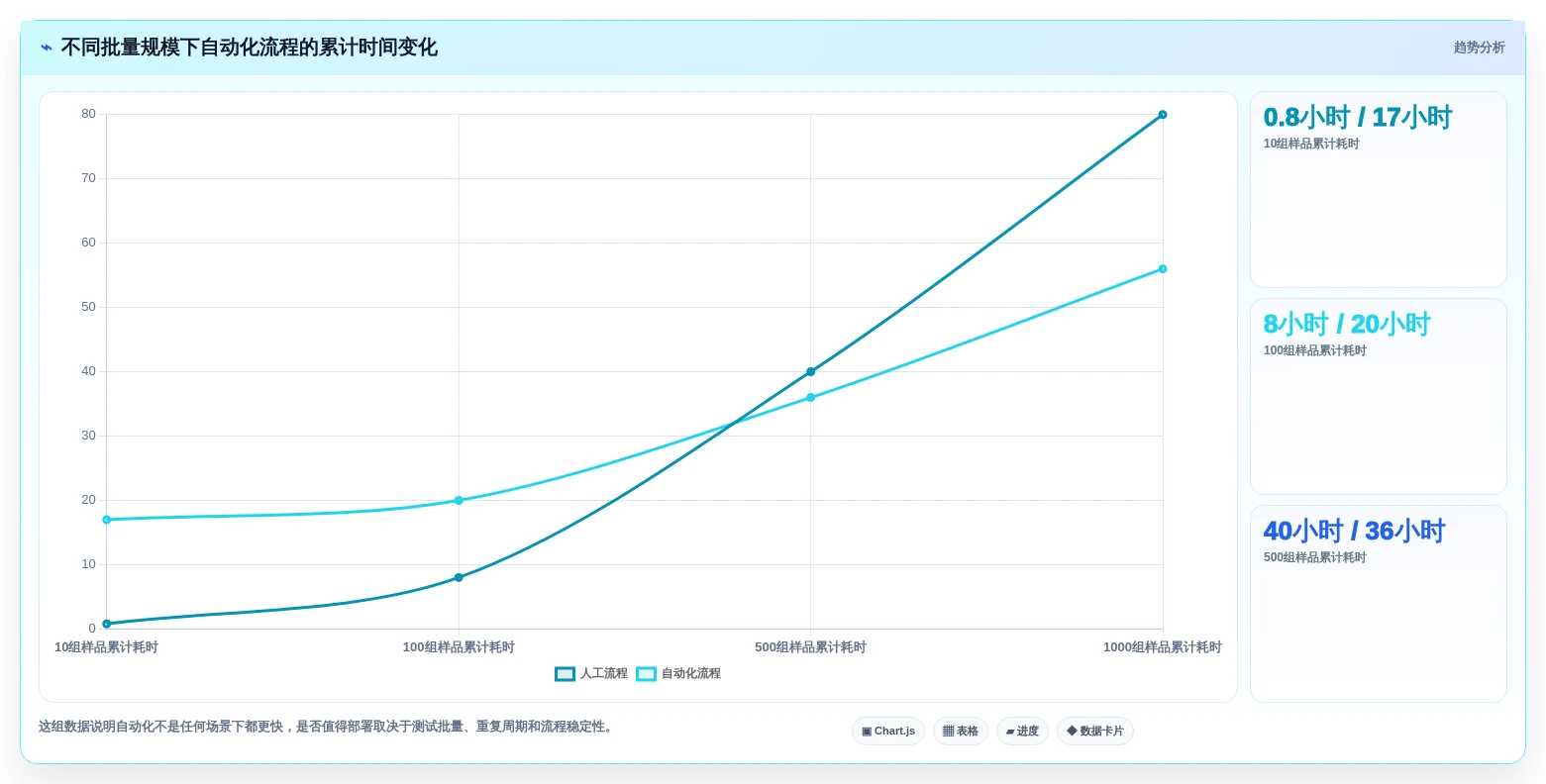This screenshot has height=784, width=1546.
Task: Click the card caption 10组样品累计耗时
Action: pos(1311,145)
